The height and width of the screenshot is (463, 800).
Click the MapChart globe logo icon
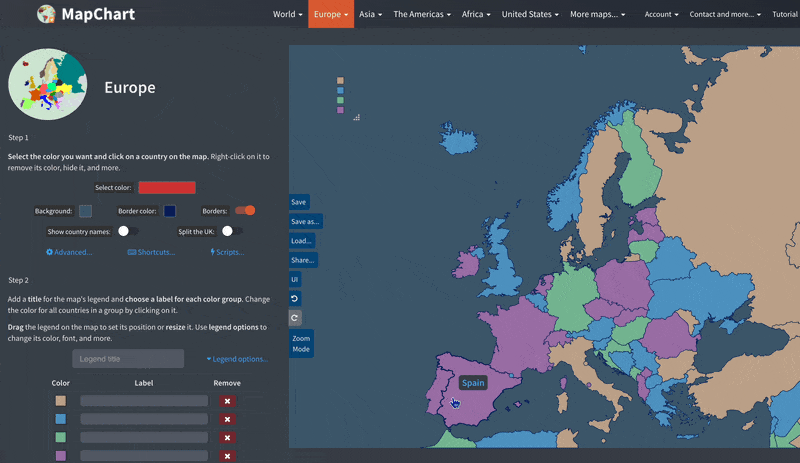(x=46, y=14)
